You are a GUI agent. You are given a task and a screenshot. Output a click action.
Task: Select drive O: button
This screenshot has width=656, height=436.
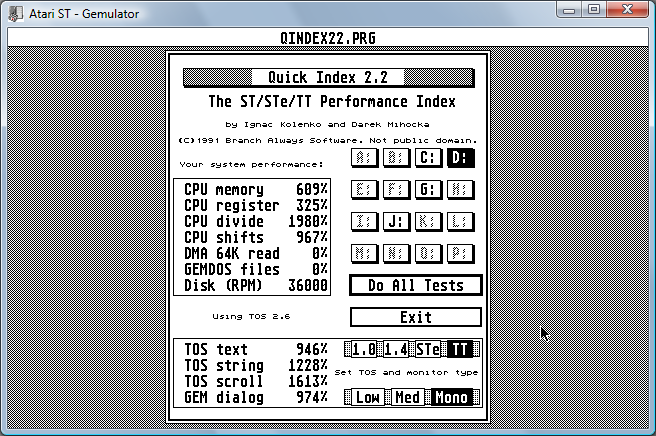click(428, 253)
